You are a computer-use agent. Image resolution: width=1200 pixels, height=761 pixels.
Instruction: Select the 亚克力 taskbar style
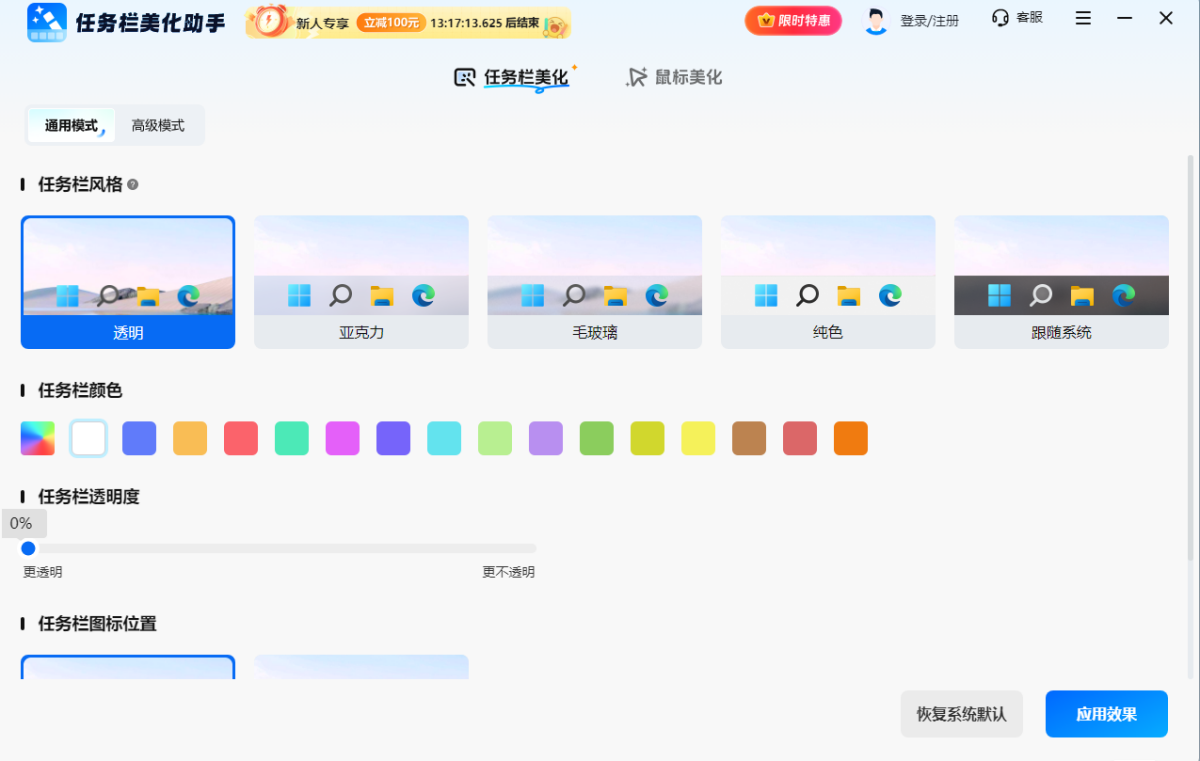click(361, 281)
